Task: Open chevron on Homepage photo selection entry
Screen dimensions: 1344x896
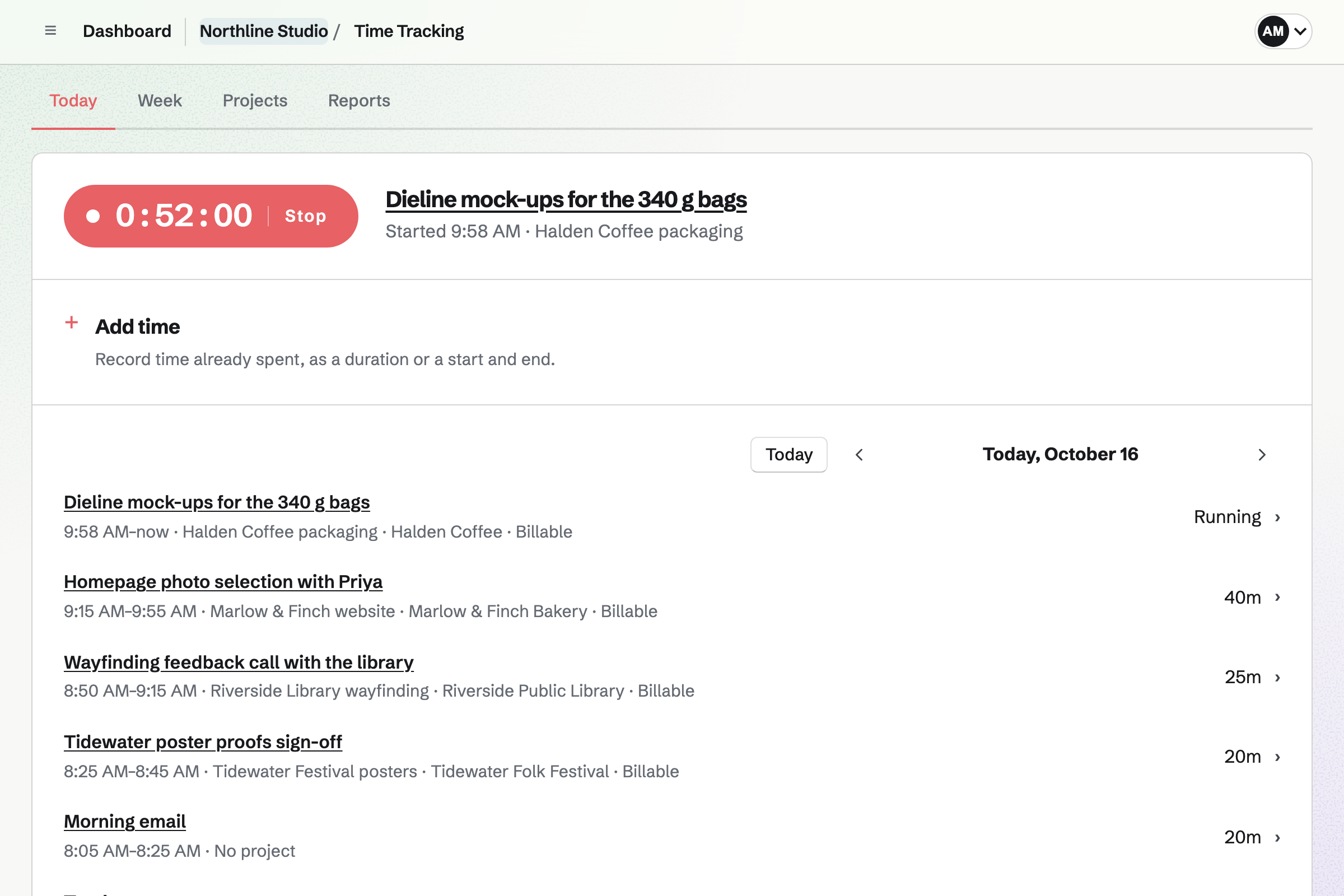Action: click(1278, 597)
